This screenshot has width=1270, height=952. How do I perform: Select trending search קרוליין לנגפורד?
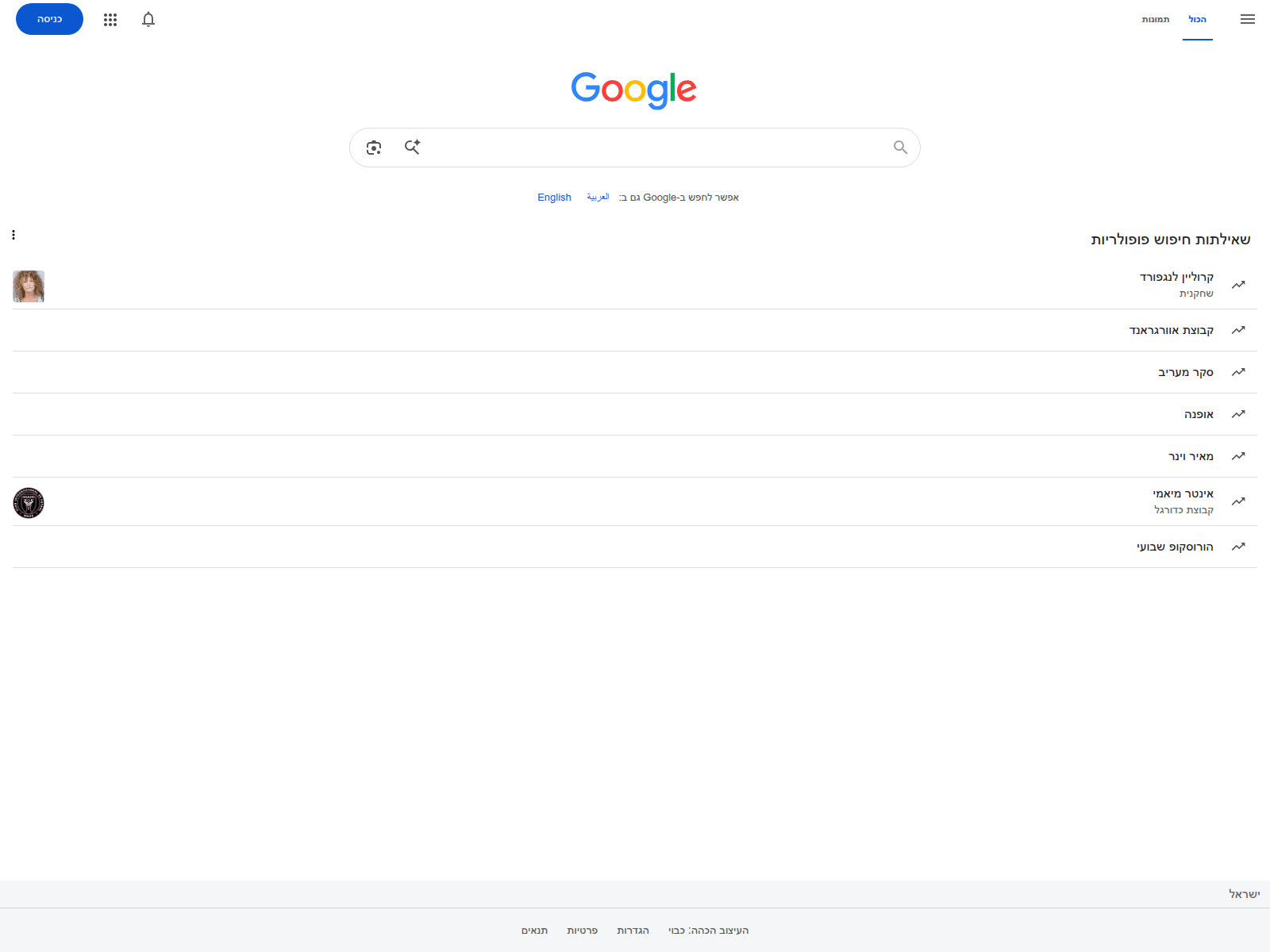click(635, 285)
